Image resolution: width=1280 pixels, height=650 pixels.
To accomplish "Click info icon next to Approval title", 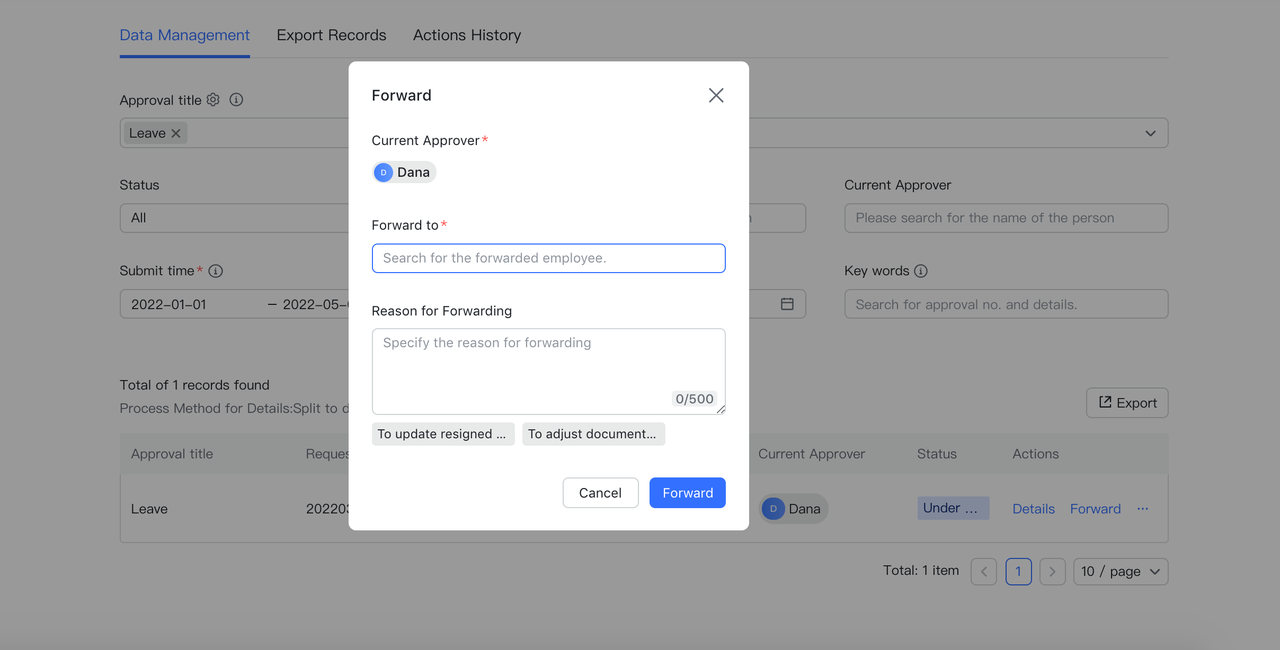I will coord(236,100).
